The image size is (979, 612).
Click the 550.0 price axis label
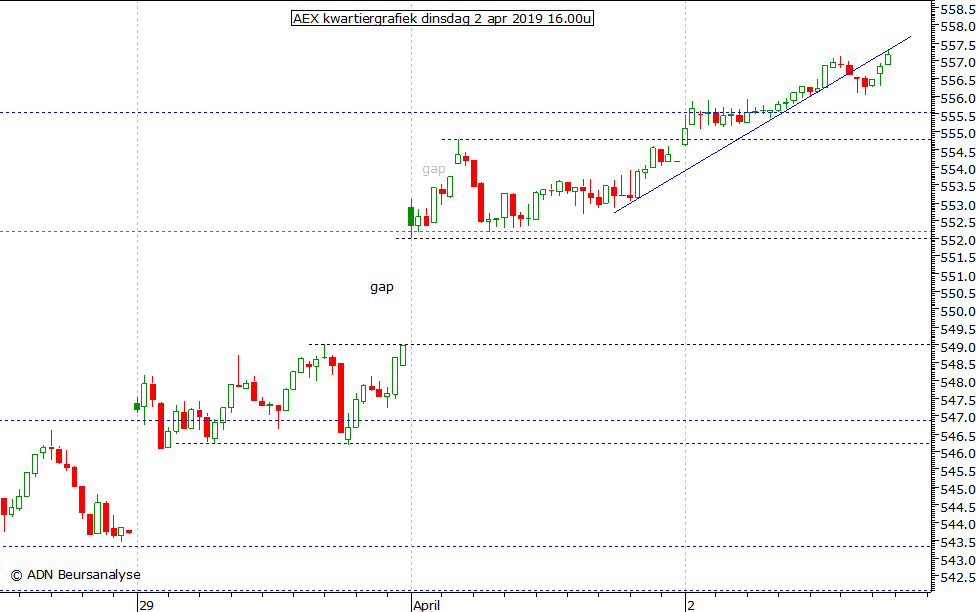coord(958,312)
